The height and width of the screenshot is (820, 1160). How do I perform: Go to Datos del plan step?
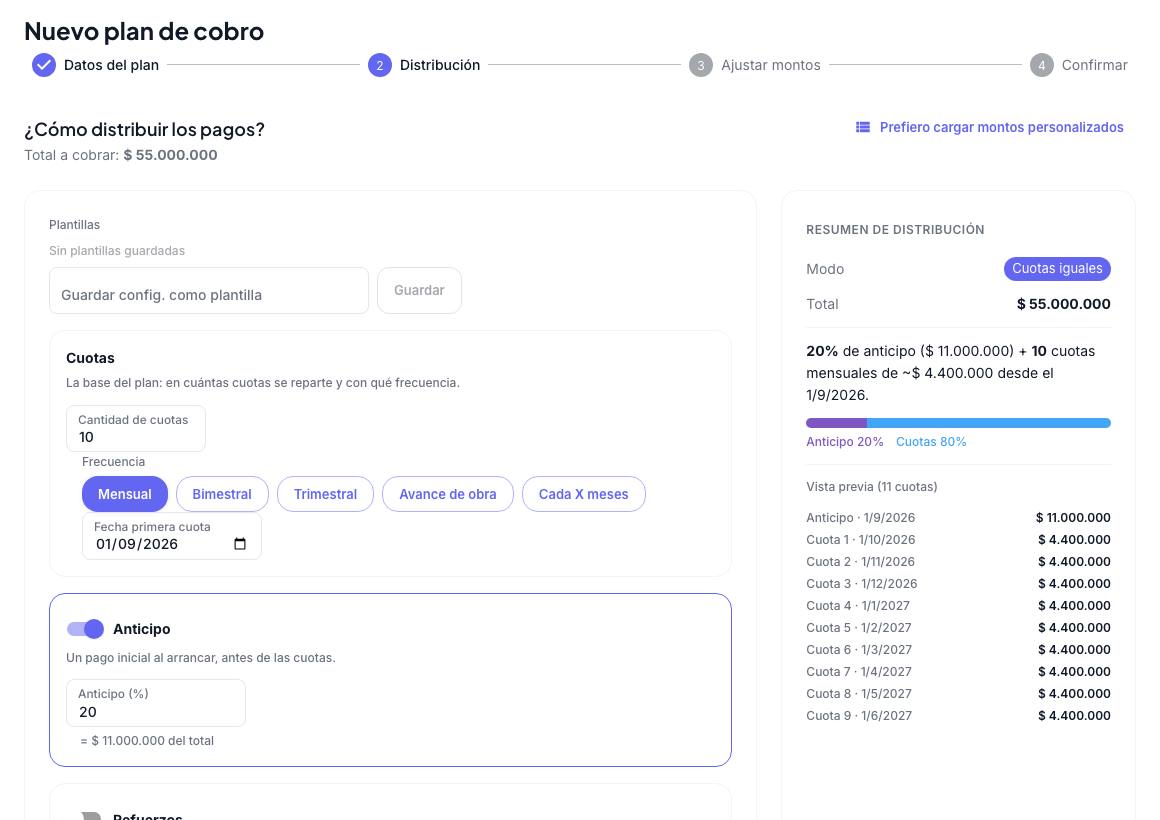(x=111, y=65)
